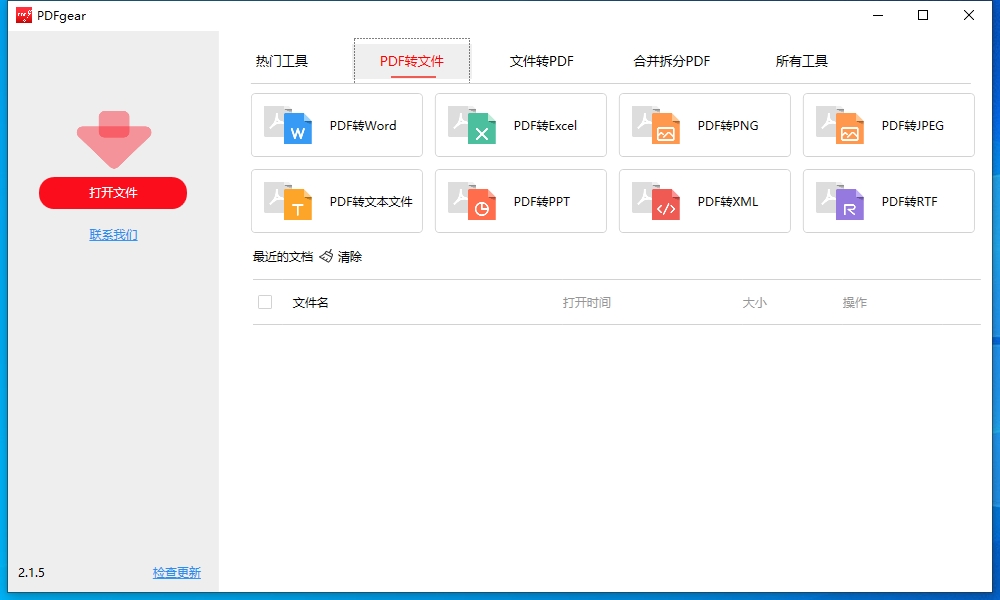Close the PDFgear window
This screenshot has height=600, width=1000.
[x=969, y=15]
